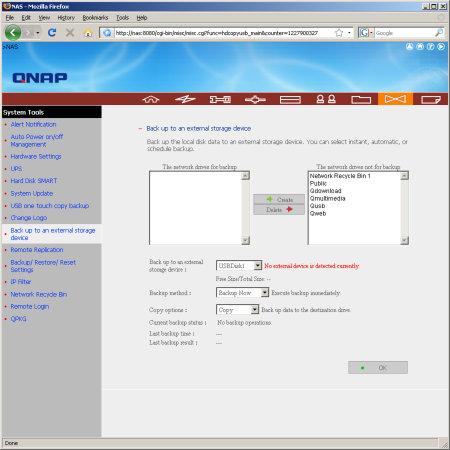Open the System Update link
The image size is (450, 450).
pyautogui.click(x=32, y=193)
